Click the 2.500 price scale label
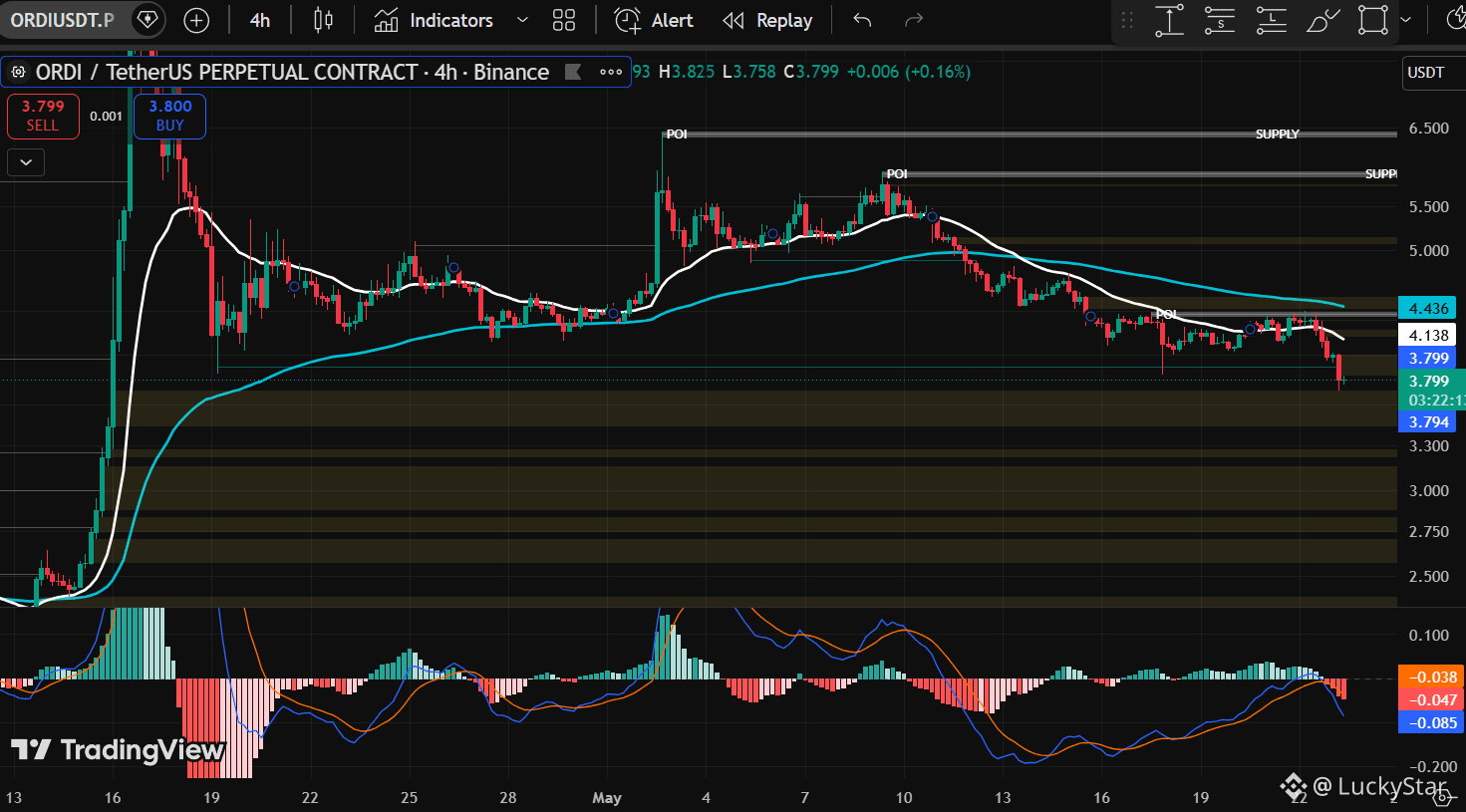This screenshot has height=812, width=1466. pos(1429,577)
